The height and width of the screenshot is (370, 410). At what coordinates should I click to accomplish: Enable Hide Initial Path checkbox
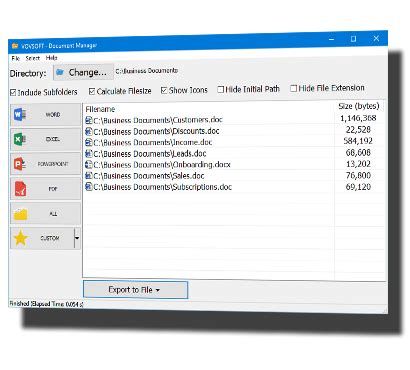pyautogui.click(x=220, y=89)
